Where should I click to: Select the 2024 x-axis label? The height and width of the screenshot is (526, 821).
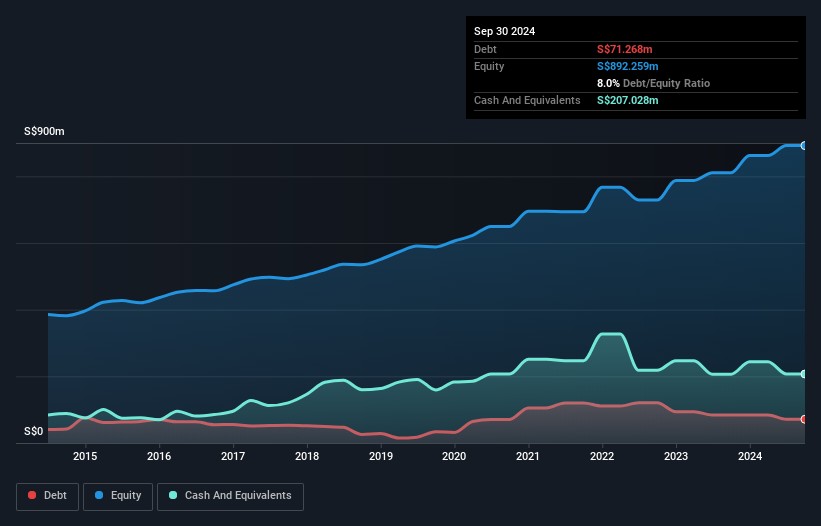click(750, 457)
